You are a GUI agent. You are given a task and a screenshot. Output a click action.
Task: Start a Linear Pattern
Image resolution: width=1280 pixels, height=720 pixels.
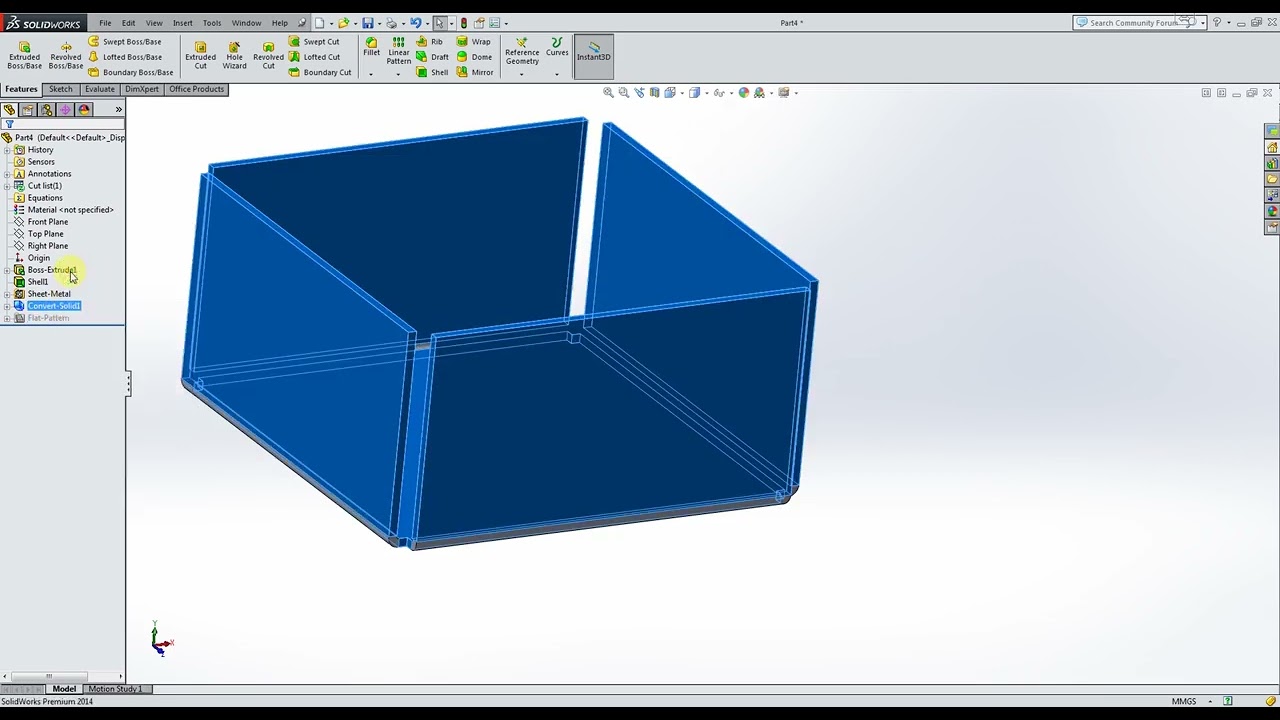[398, 50]
